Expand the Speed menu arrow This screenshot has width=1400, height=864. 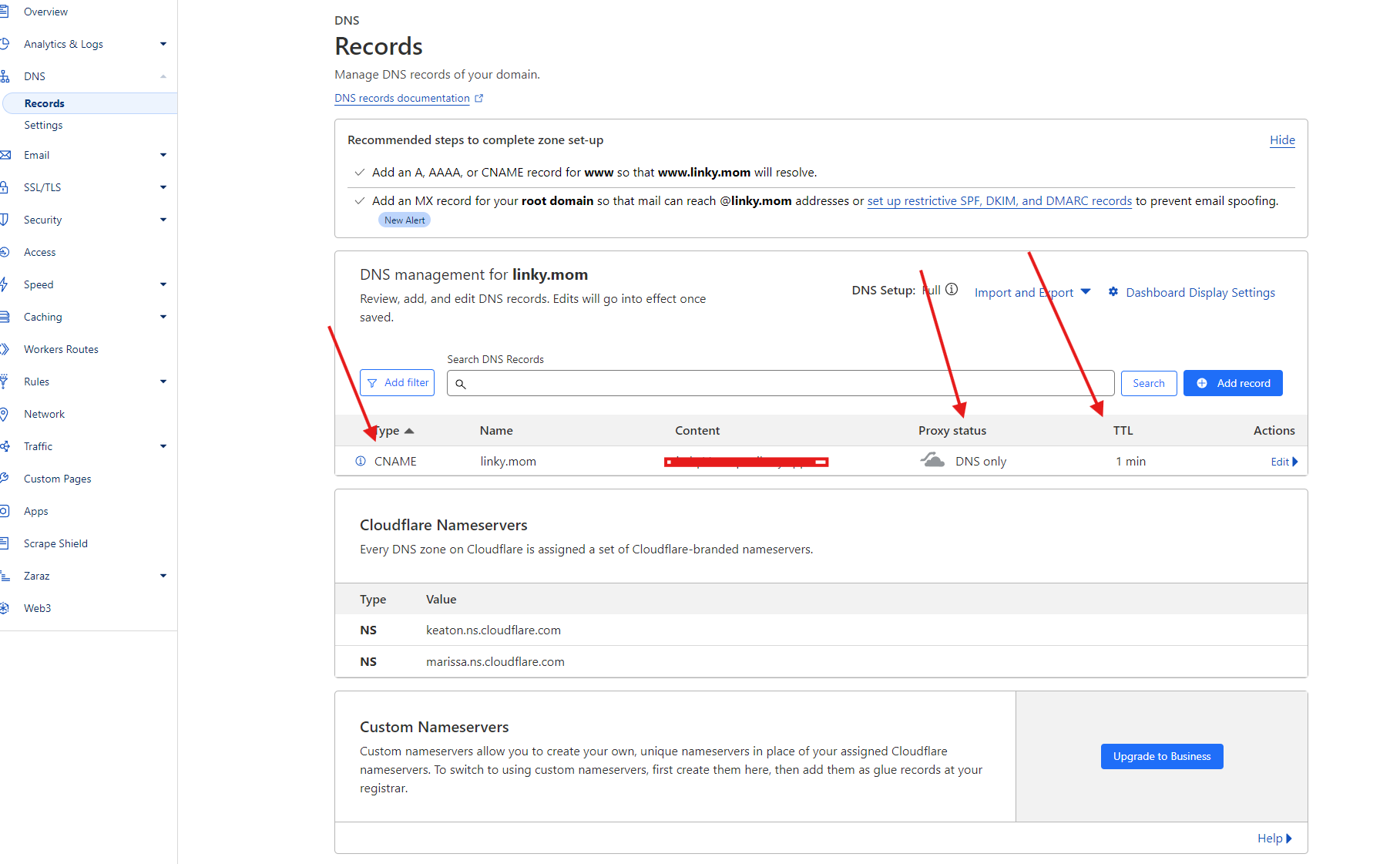(163, 284)
